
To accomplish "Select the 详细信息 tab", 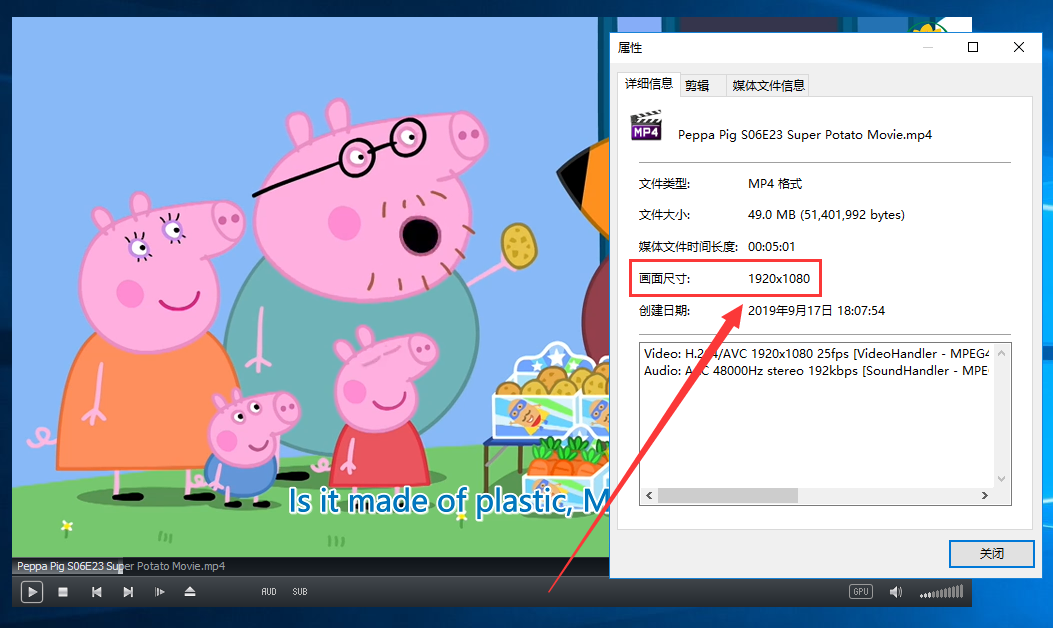I will [x=649, y=84].
